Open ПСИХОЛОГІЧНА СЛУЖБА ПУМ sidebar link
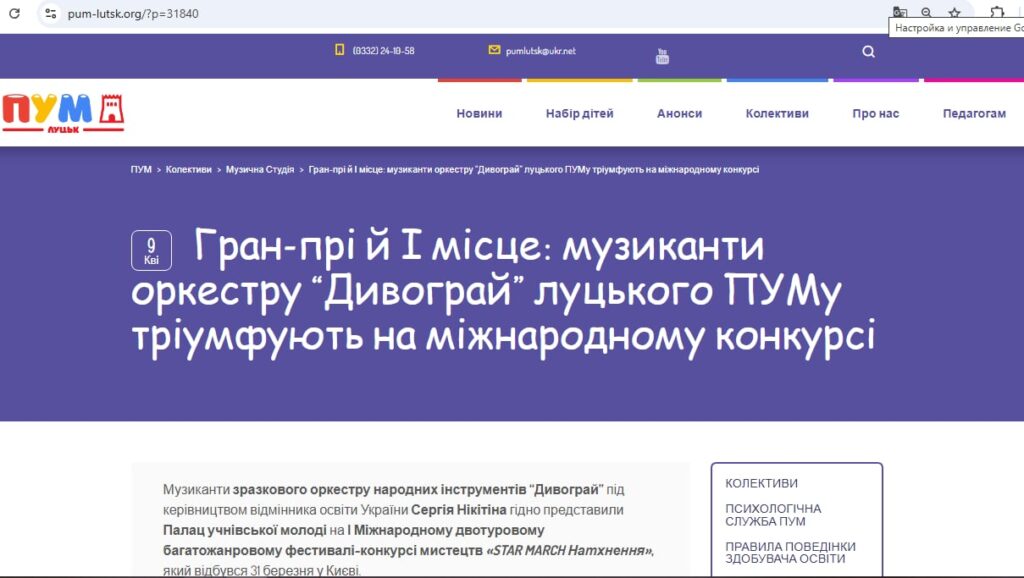 [773, 515]
